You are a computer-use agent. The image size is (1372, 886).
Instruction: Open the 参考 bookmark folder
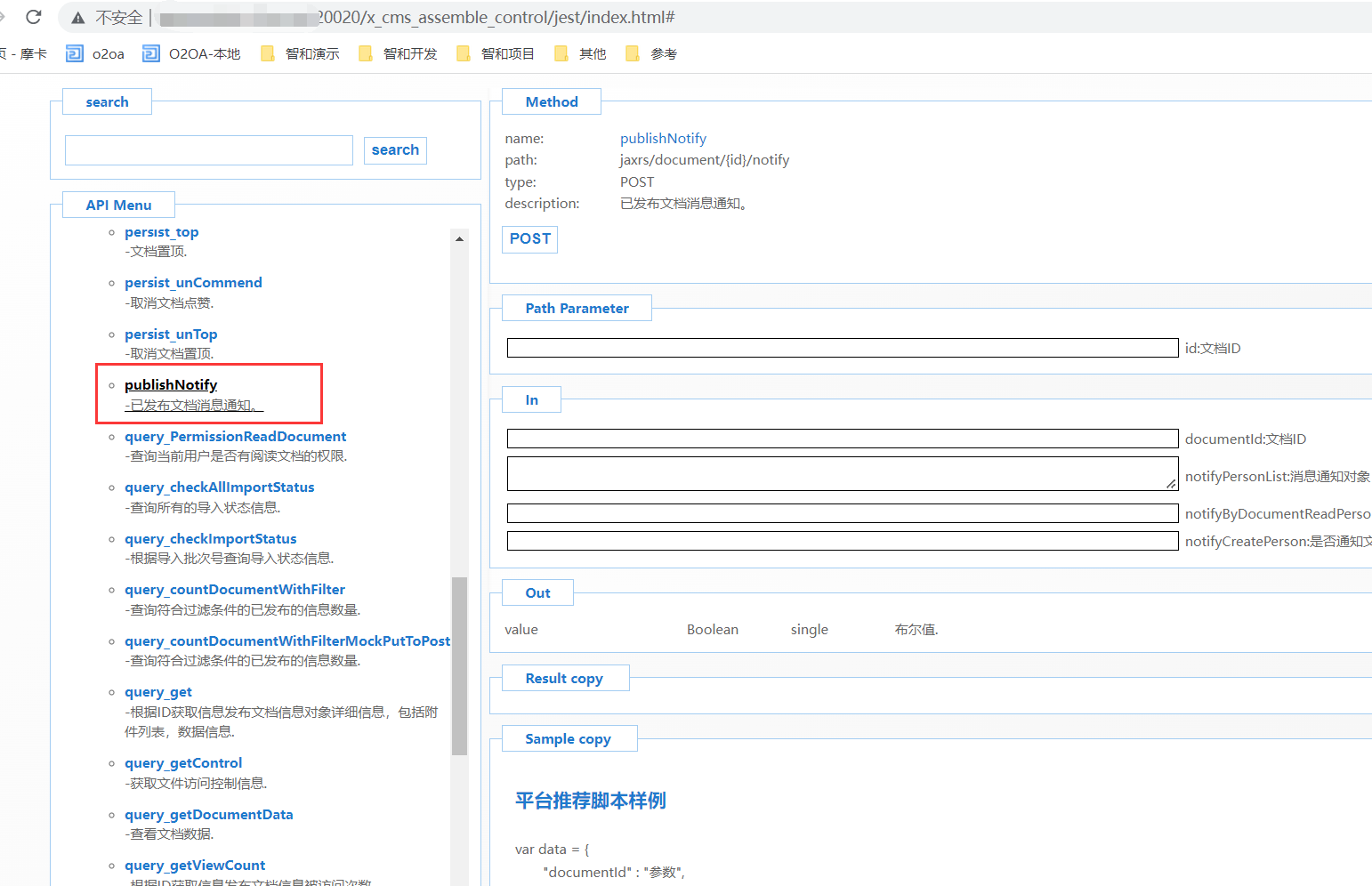(x=652, y=54)
